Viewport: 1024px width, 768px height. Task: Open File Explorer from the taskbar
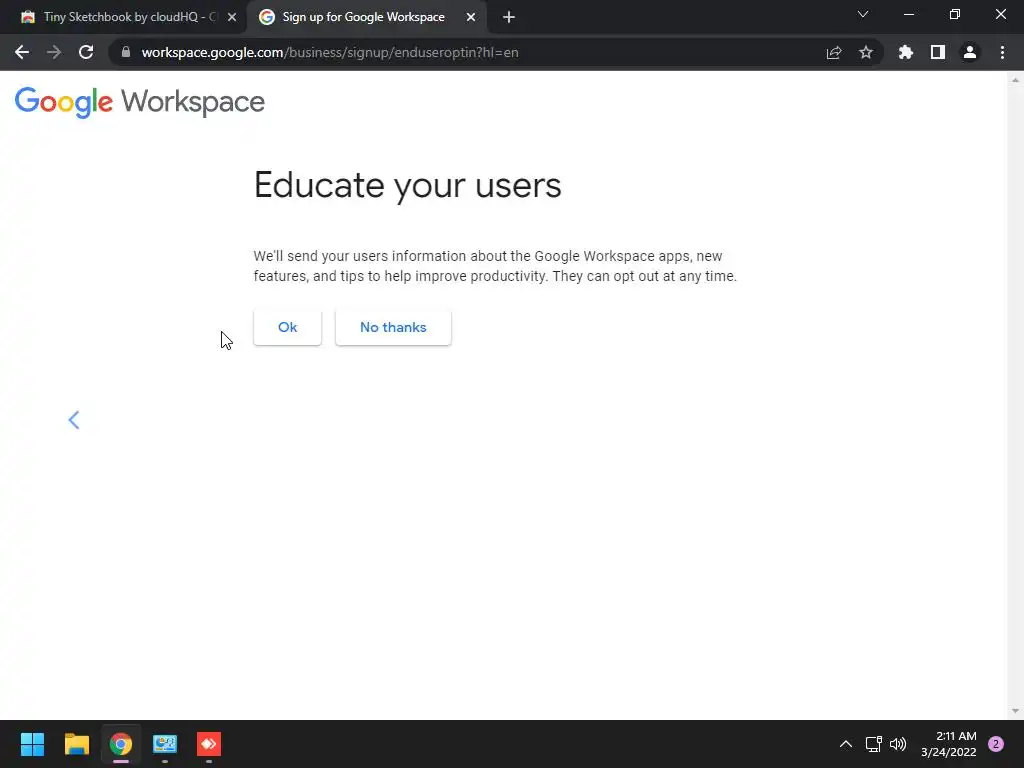click(76, 744)
